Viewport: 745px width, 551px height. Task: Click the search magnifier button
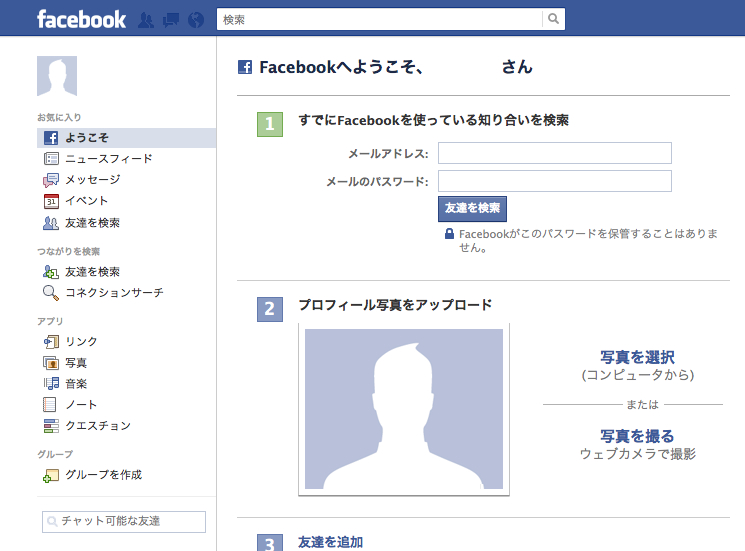(553, 19)
